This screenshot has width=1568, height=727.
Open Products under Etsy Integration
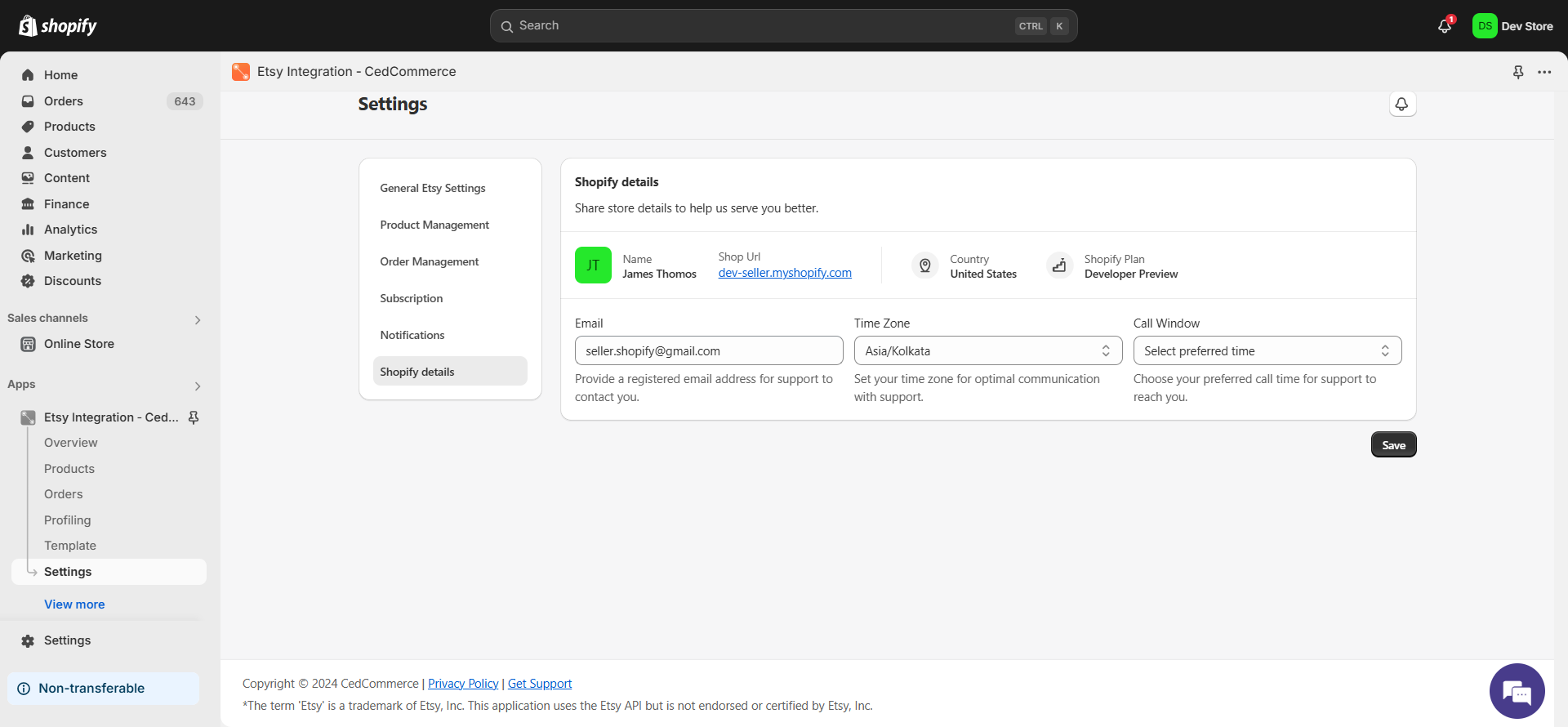tap(69, 469)
